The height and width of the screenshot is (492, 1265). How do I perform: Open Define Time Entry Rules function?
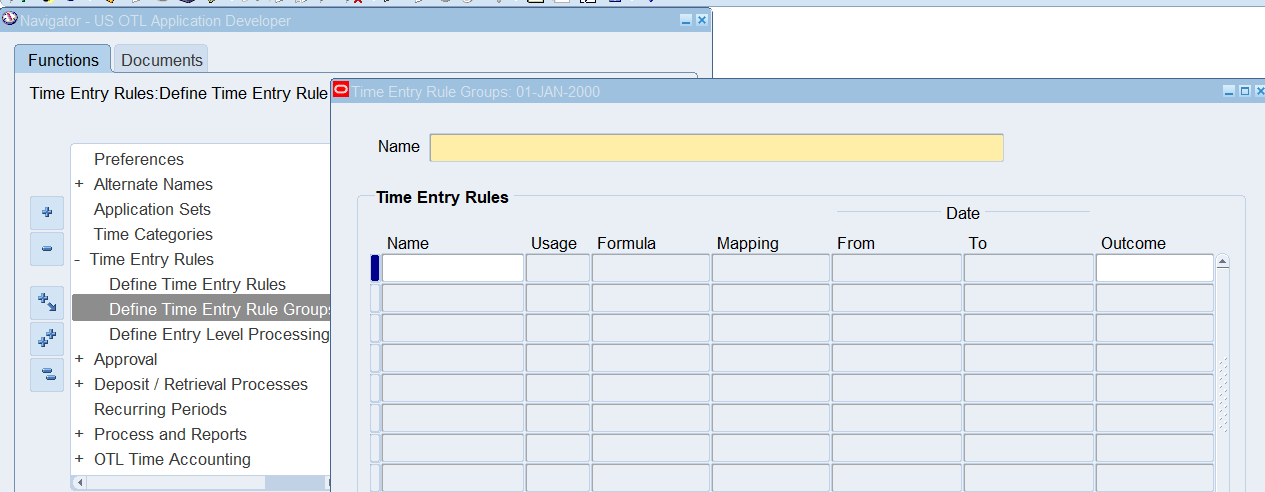(x=197, y=284)
